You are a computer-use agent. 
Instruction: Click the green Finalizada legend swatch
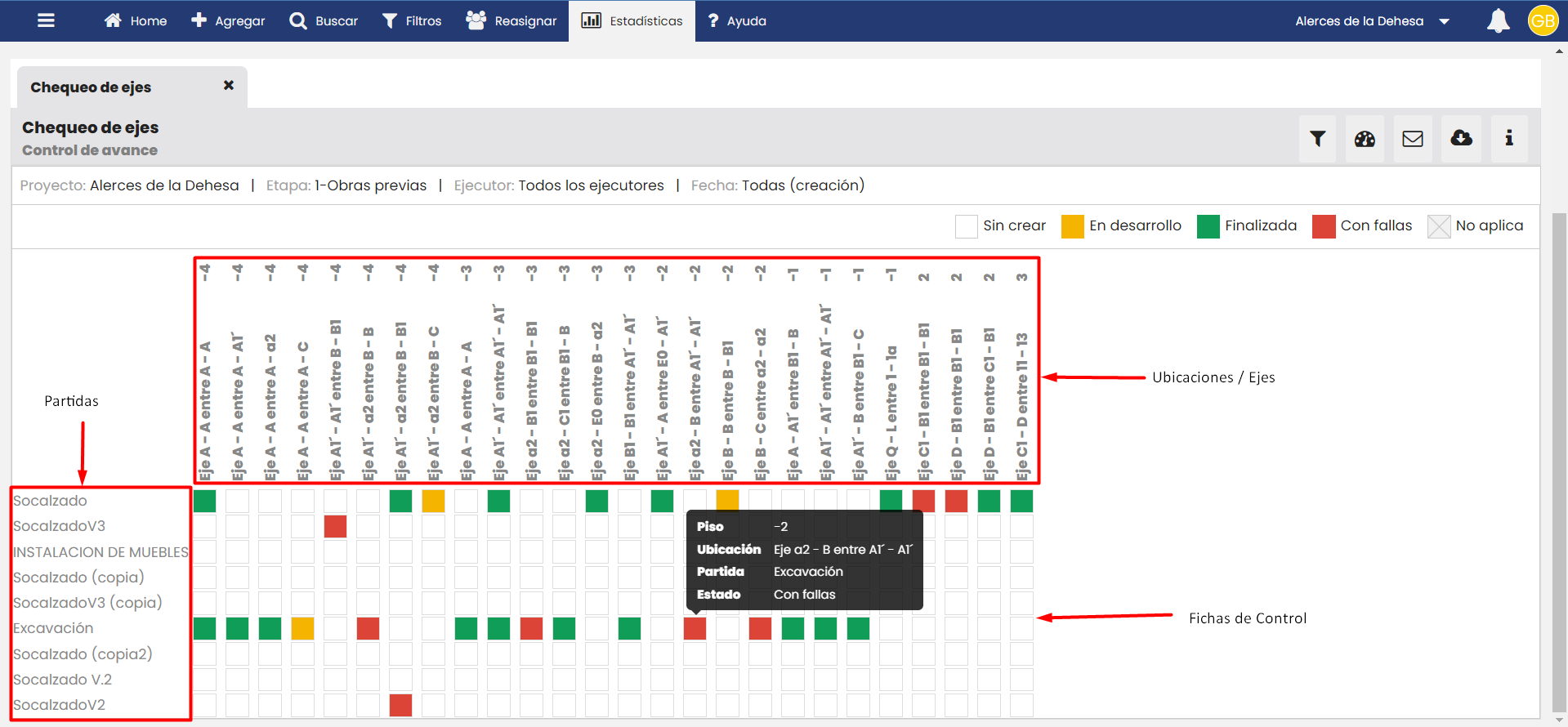click(1208, 226)
